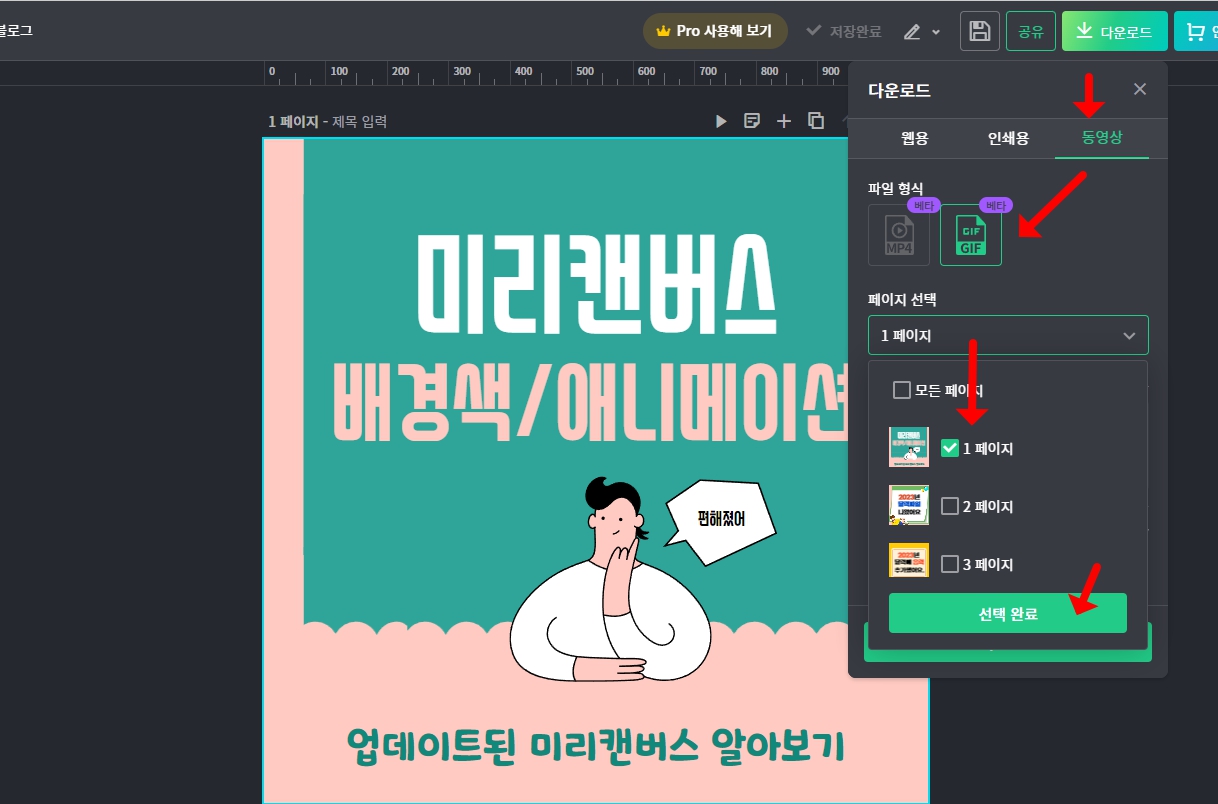Click 저장완료 save status
This screenshot has width=1218, height=804.
coord(844,32)
